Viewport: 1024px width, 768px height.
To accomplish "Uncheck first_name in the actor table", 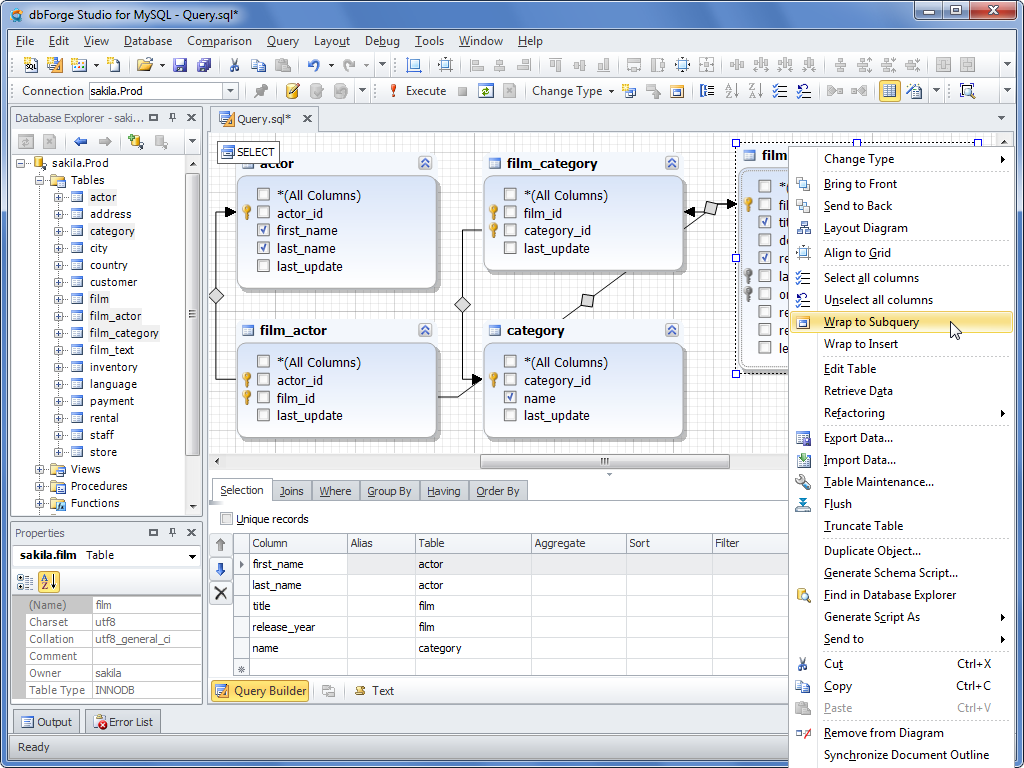I will [x=263, y=231].
